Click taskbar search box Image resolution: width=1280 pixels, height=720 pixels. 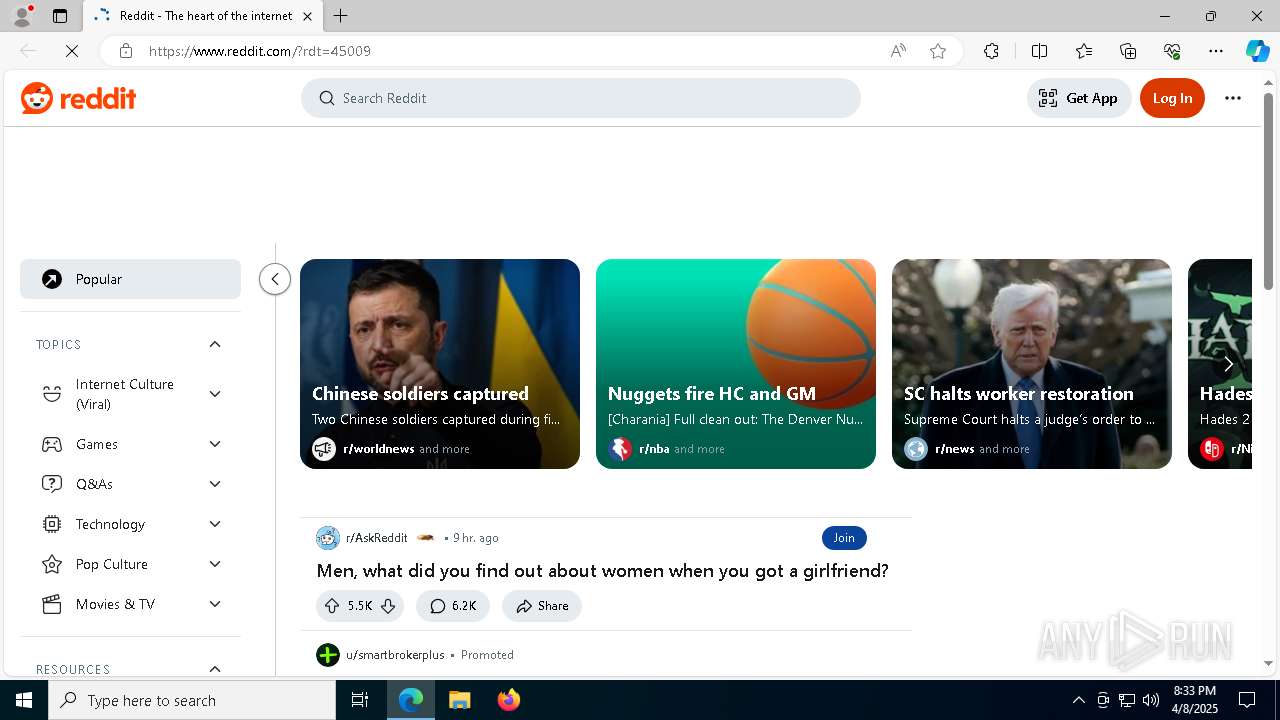click(192, 700)
